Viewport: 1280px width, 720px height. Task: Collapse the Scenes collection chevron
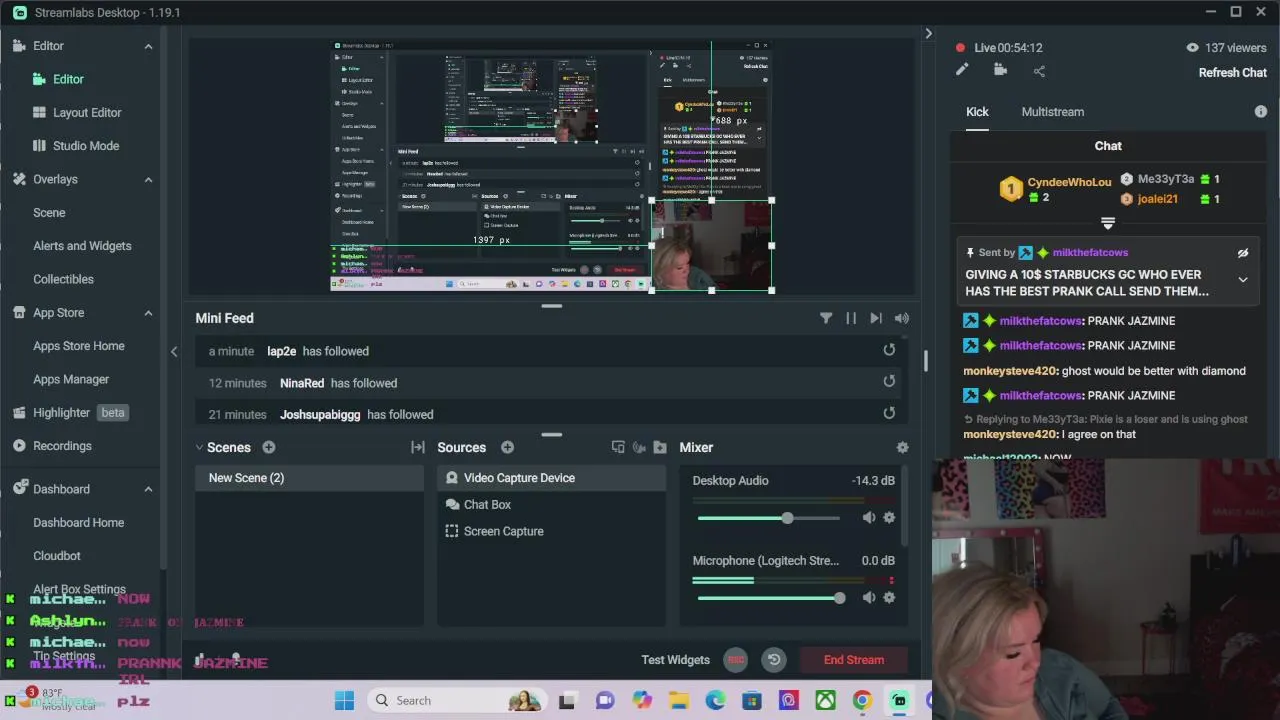200,447
